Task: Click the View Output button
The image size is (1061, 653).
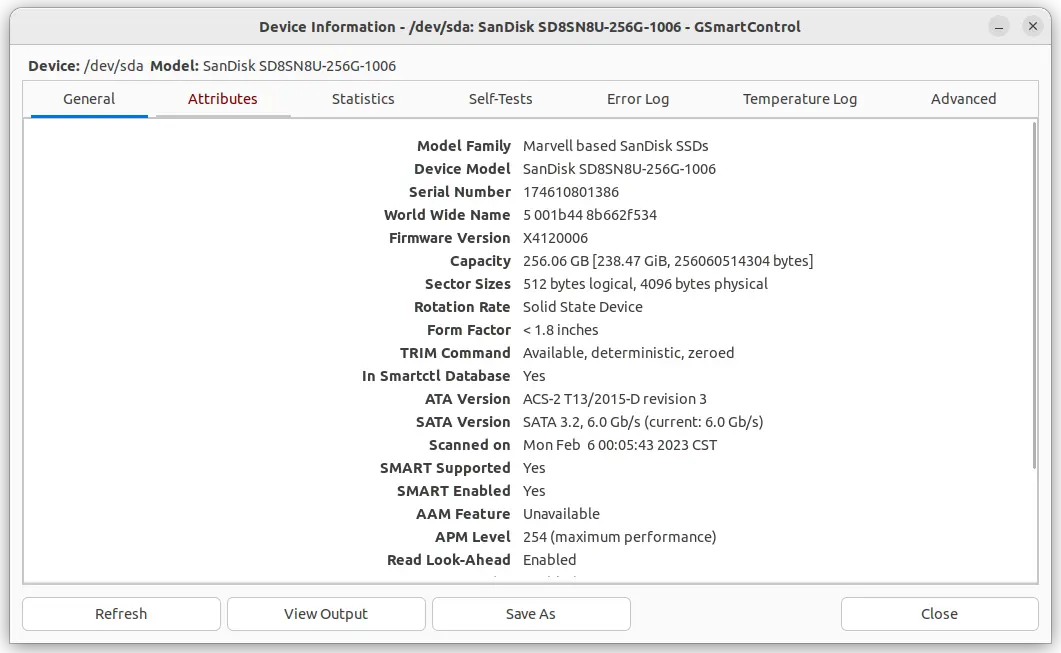Action: click(325, 614)
